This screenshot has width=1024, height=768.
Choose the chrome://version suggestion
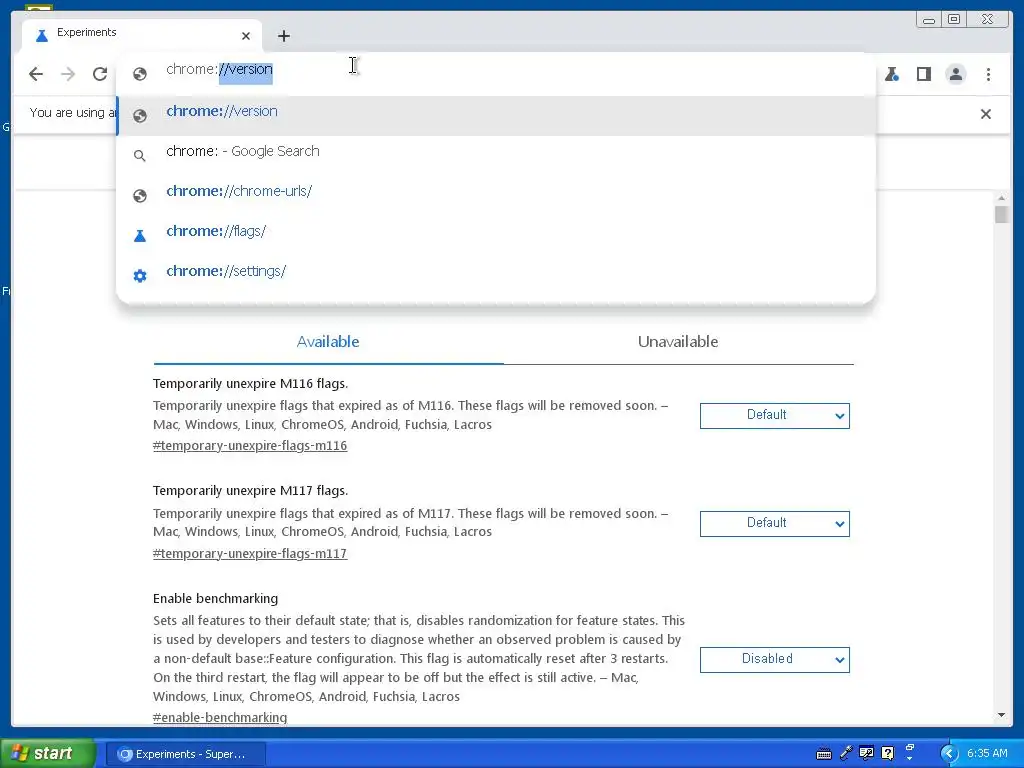pyautogui.click(x=496, y=114)
